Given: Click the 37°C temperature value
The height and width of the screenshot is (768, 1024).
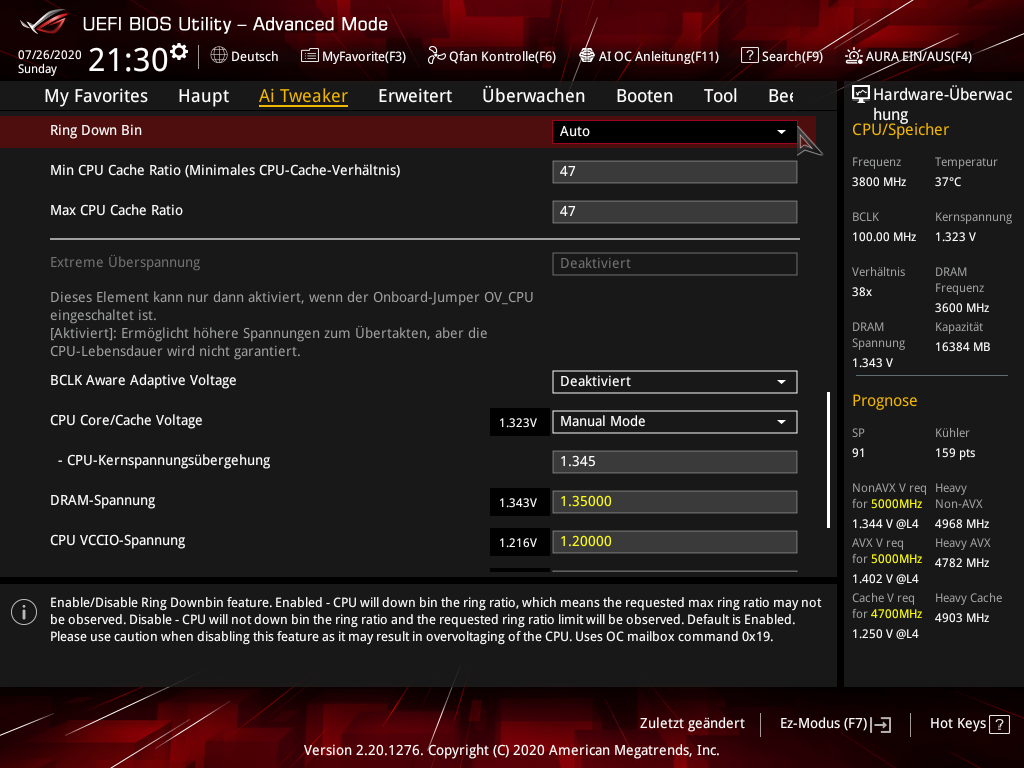Looking at the screenshot, I should pyautogui.click(x=948, y=182).
